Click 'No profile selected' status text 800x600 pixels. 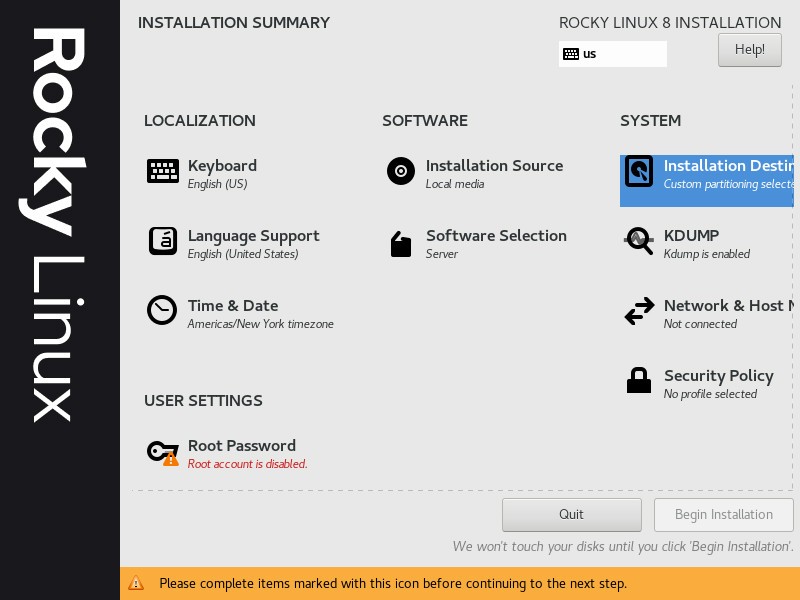click(x=710, y=394)
